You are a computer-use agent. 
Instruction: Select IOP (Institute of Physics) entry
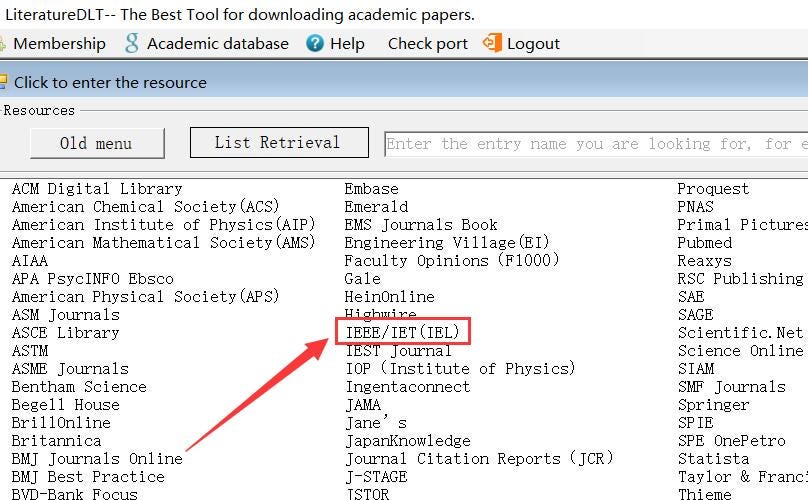click(460, 369)
